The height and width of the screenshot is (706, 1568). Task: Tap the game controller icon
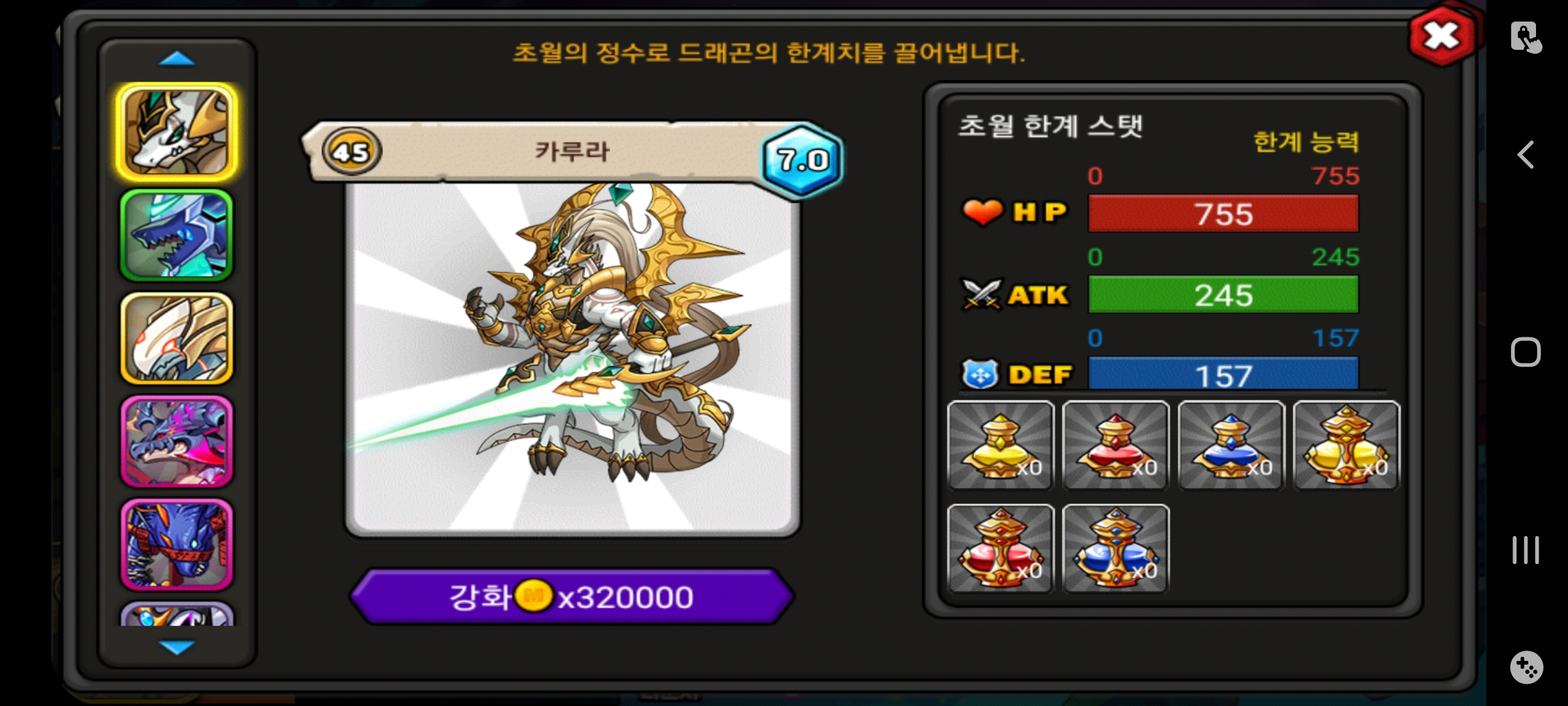click(1526, 667)
